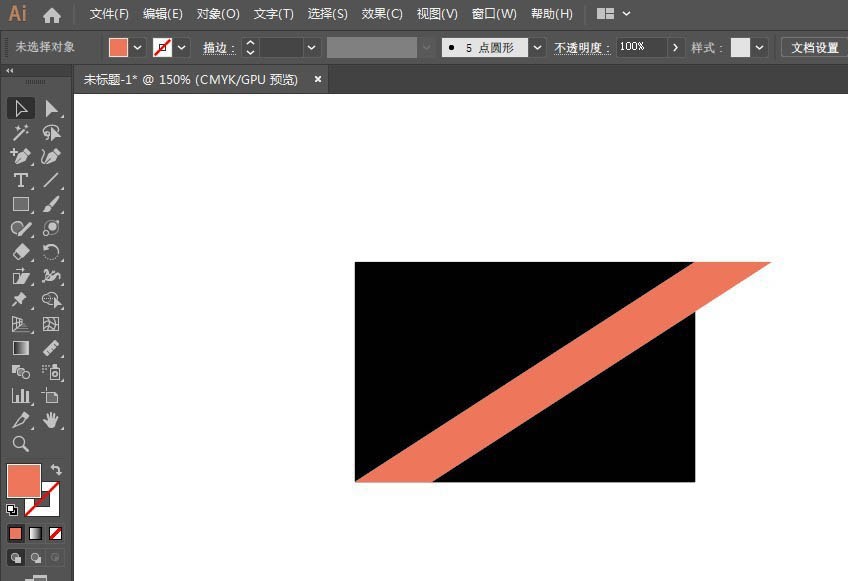Image resolution: width=848 pixels, height=581 pixels.
Task: Enable Draw Behind mode
Action: (36, 558)
